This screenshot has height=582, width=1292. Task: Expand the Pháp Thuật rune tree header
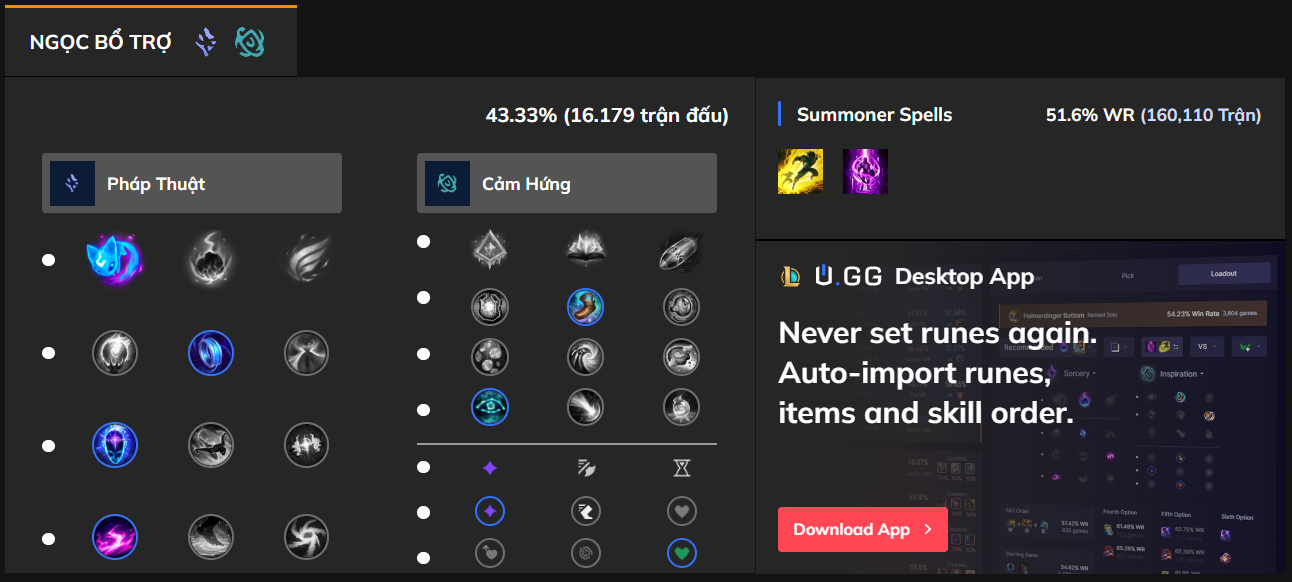(192, 183)
